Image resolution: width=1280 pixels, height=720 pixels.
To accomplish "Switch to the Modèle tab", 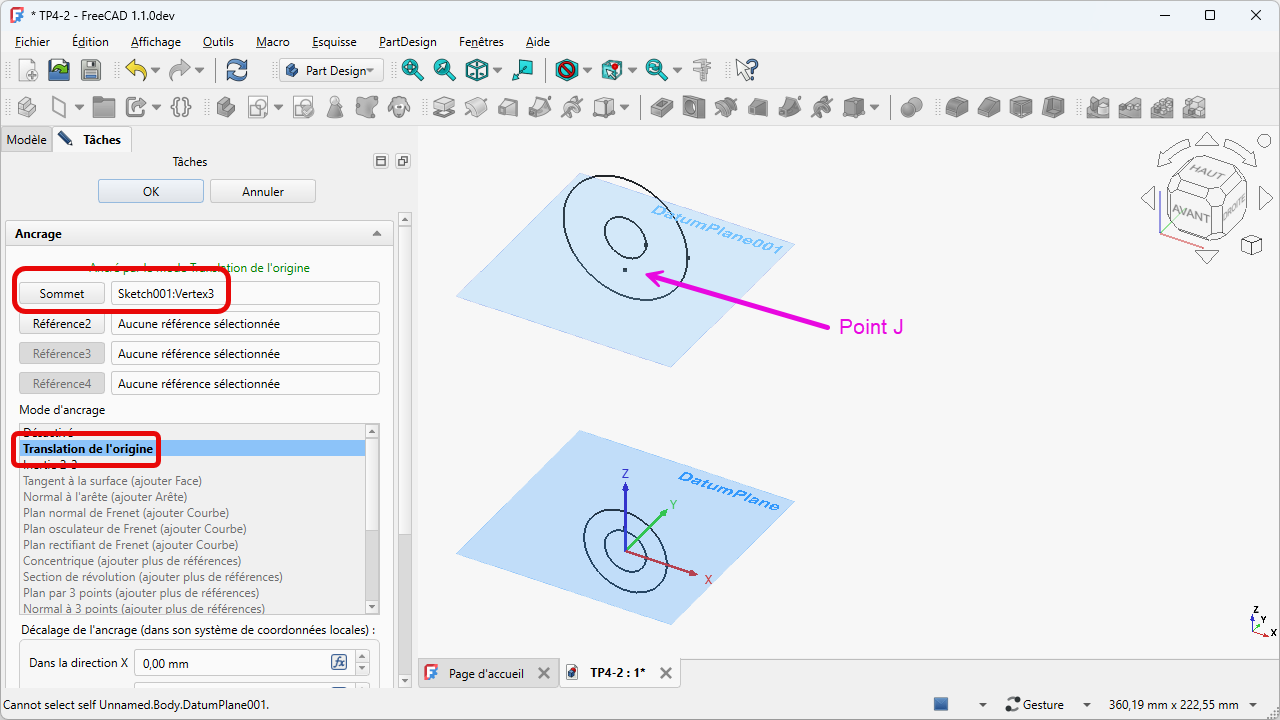I will 26,140.
